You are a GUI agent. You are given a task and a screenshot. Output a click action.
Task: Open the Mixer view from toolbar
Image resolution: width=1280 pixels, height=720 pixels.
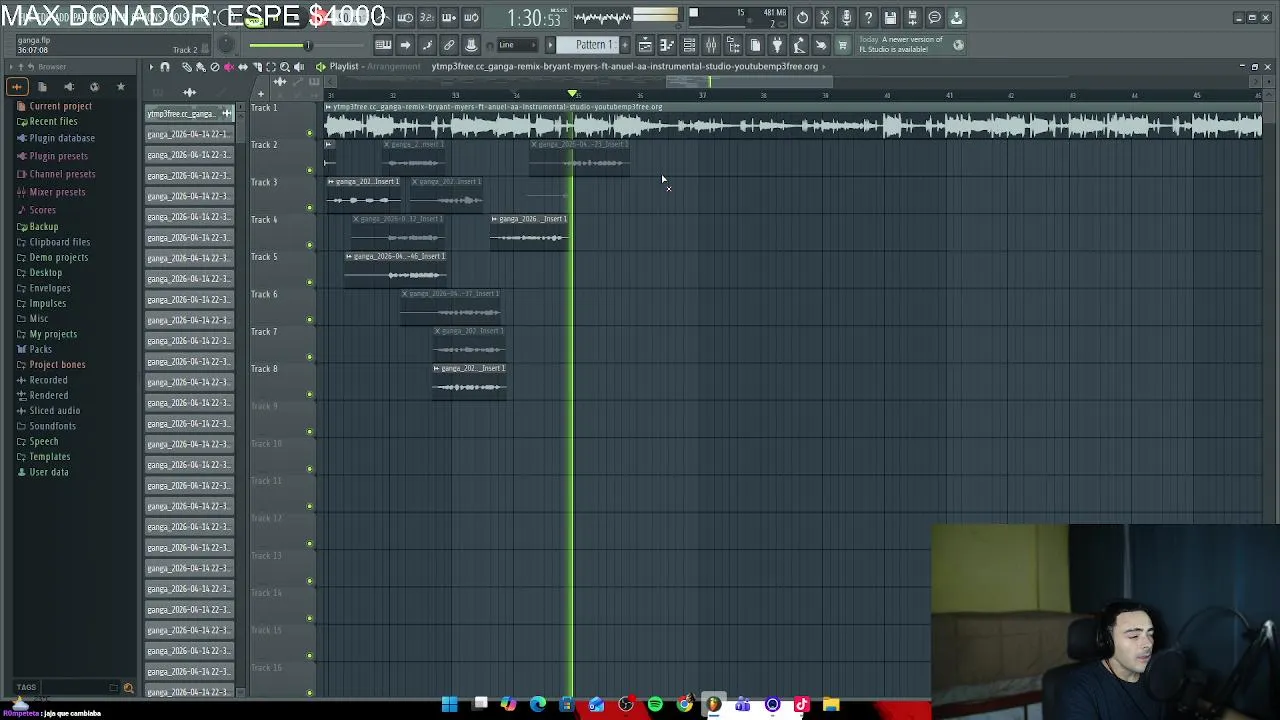click(x=711, y=45)
